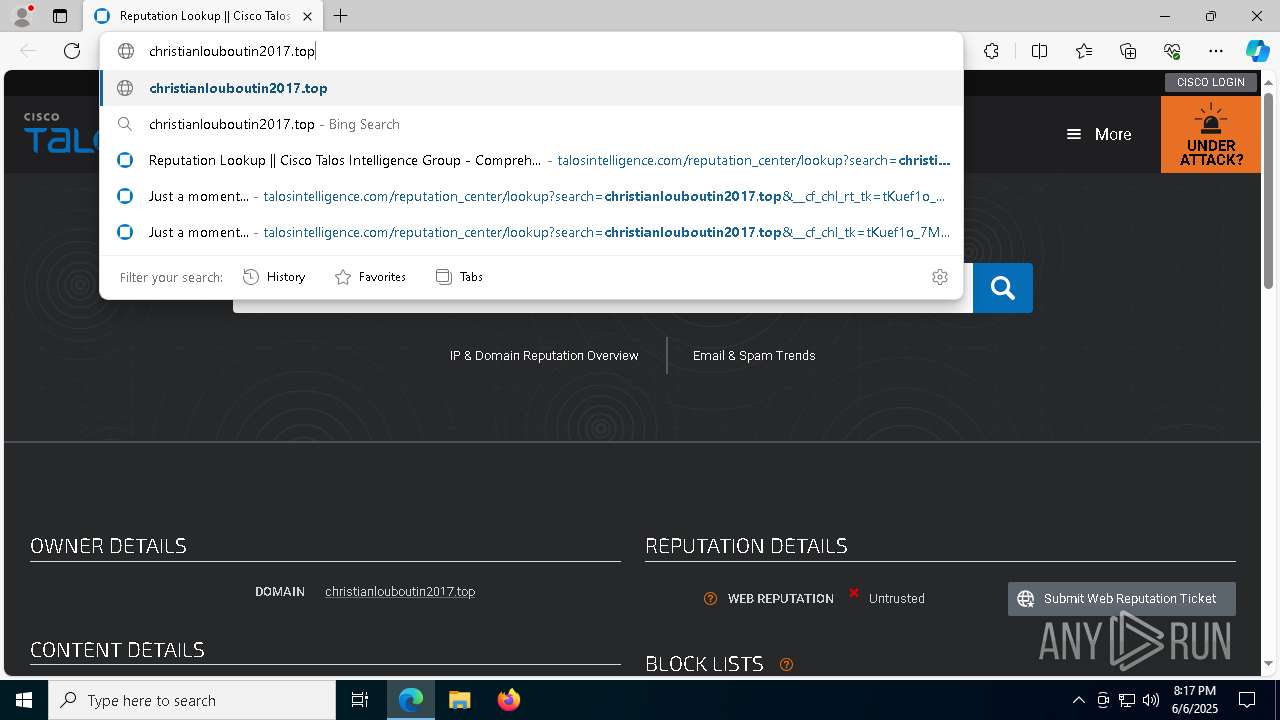Click the CONTENT DETAILS heading
This screenshot has height=720, width=1280.
coord(117,650)
